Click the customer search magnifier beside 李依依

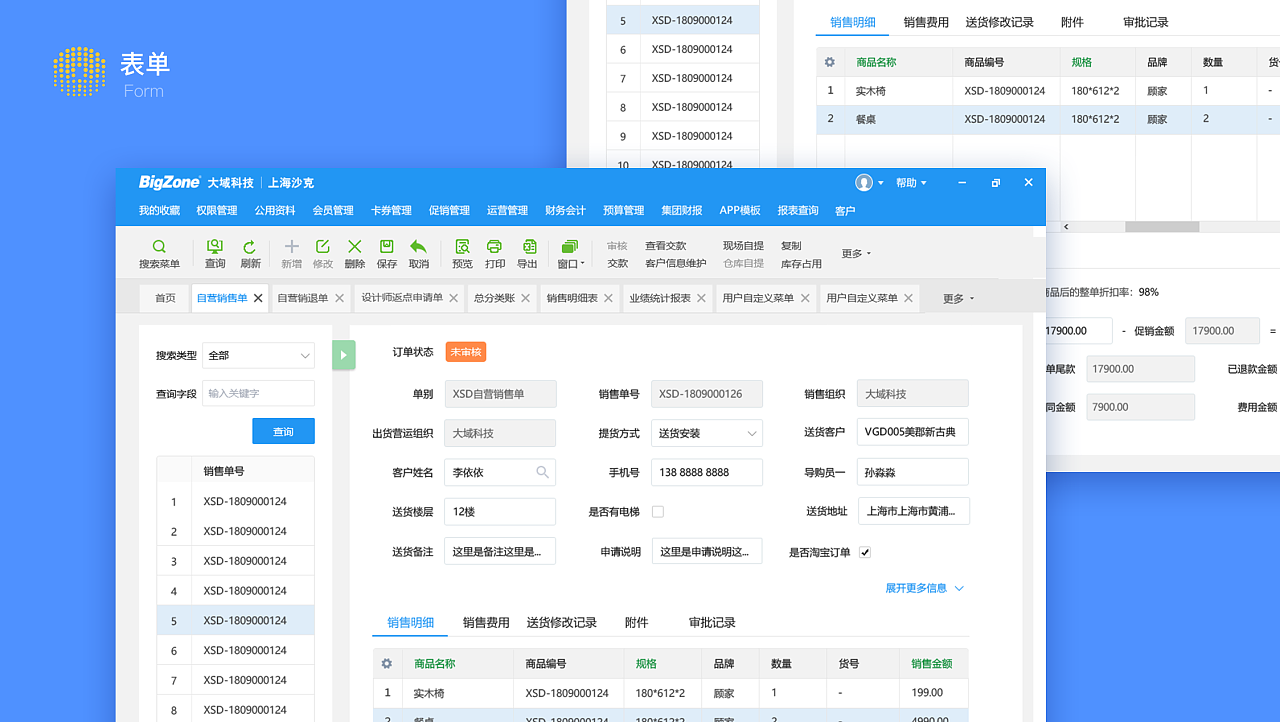[542, 471]
